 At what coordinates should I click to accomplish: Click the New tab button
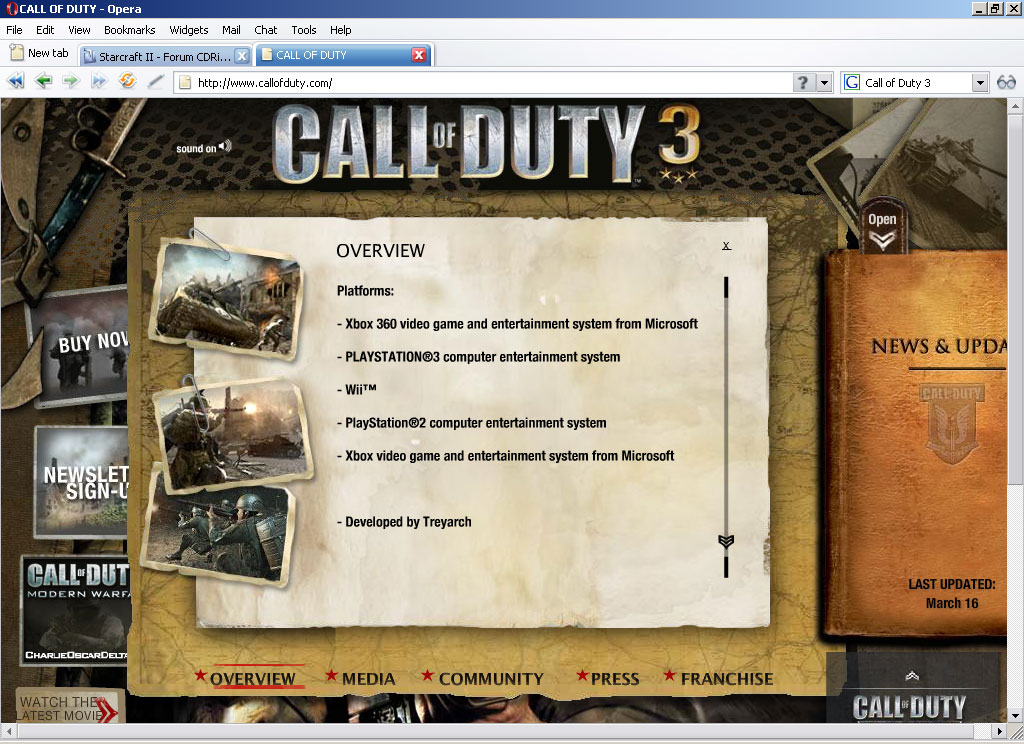click(x=40, y=54)
